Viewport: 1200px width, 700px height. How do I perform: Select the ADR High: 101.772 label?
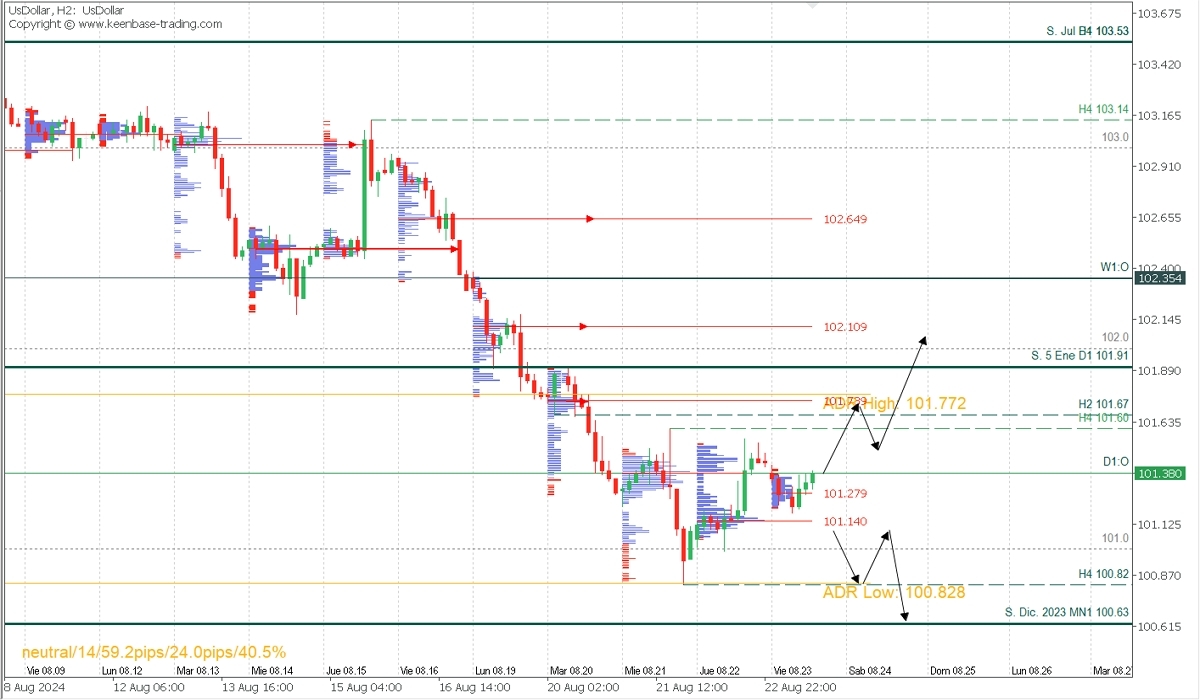click(x=894, y=403)
